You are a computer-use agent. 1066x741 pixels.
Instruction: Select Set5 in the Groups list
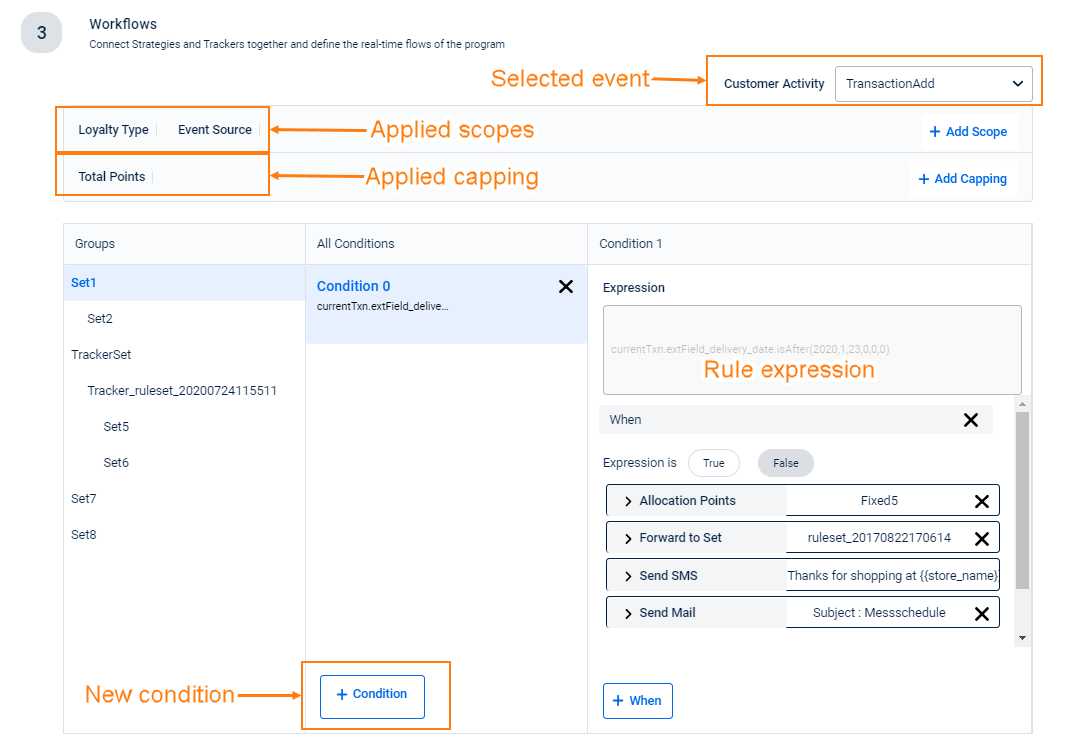(117, 426)
